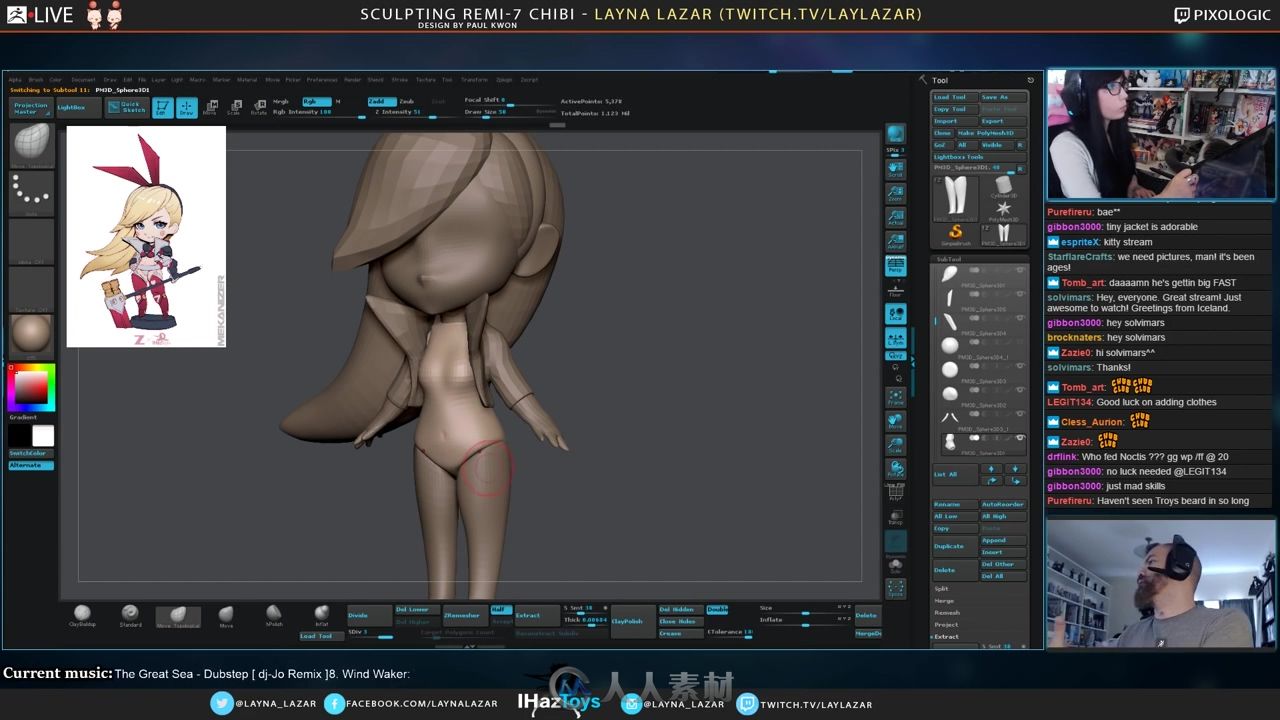Click the main color picker square

click(x=31, y=387)
